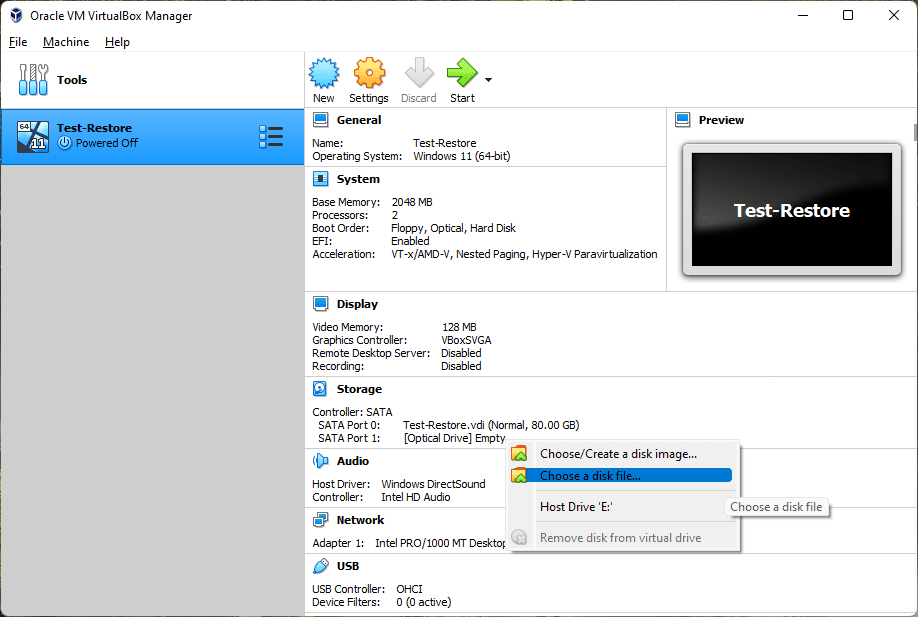This screenshot has height=617, width=918.
Task: Open the General section heading link
Action: (359, 120)
